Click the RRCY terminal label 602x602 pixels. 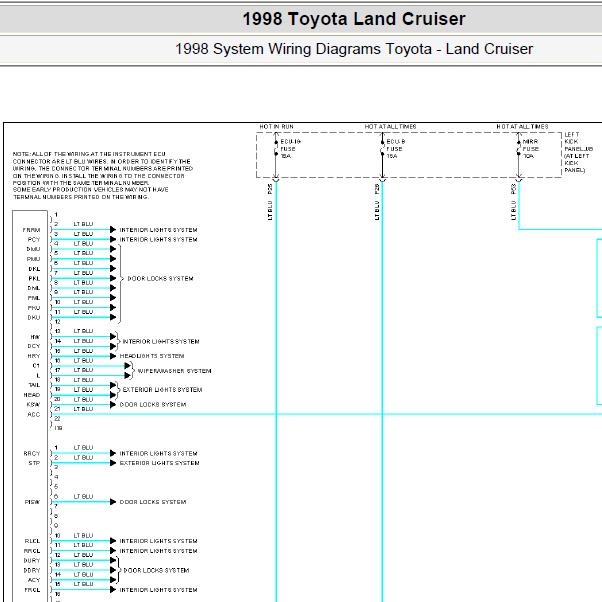pos(31,453)
